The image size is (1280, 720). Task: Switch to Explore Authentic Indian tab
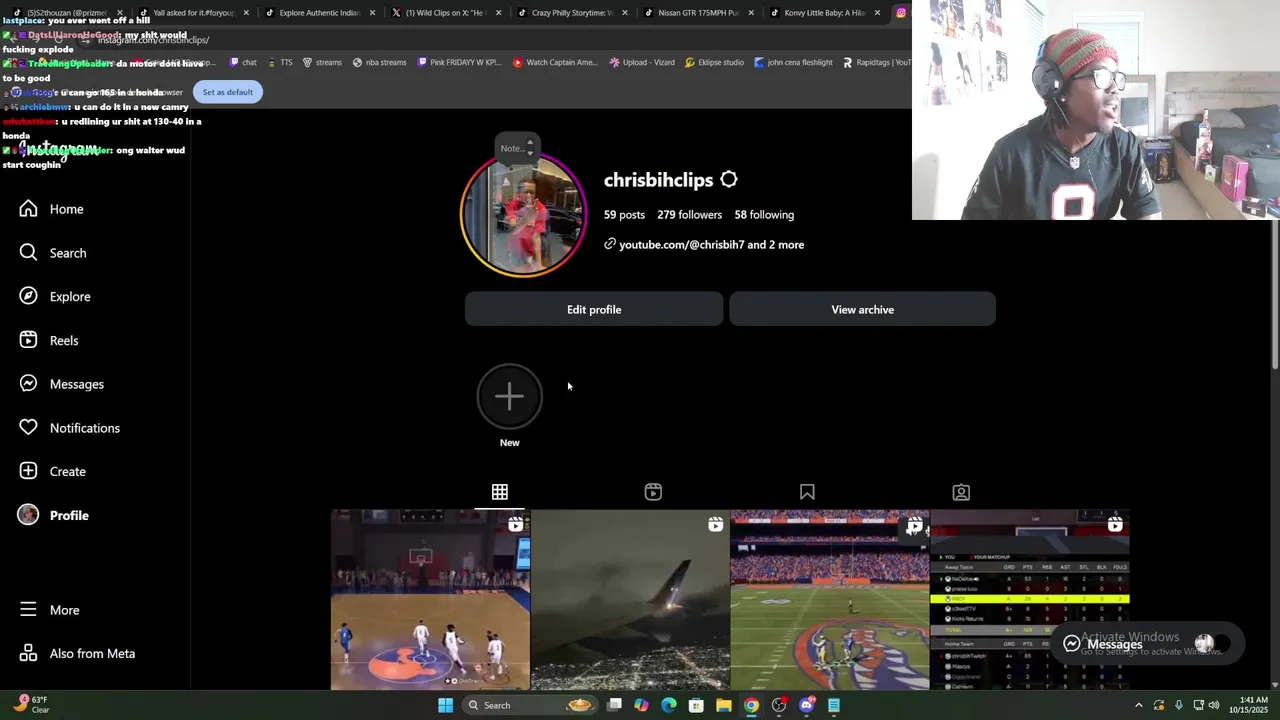point(318,13)
